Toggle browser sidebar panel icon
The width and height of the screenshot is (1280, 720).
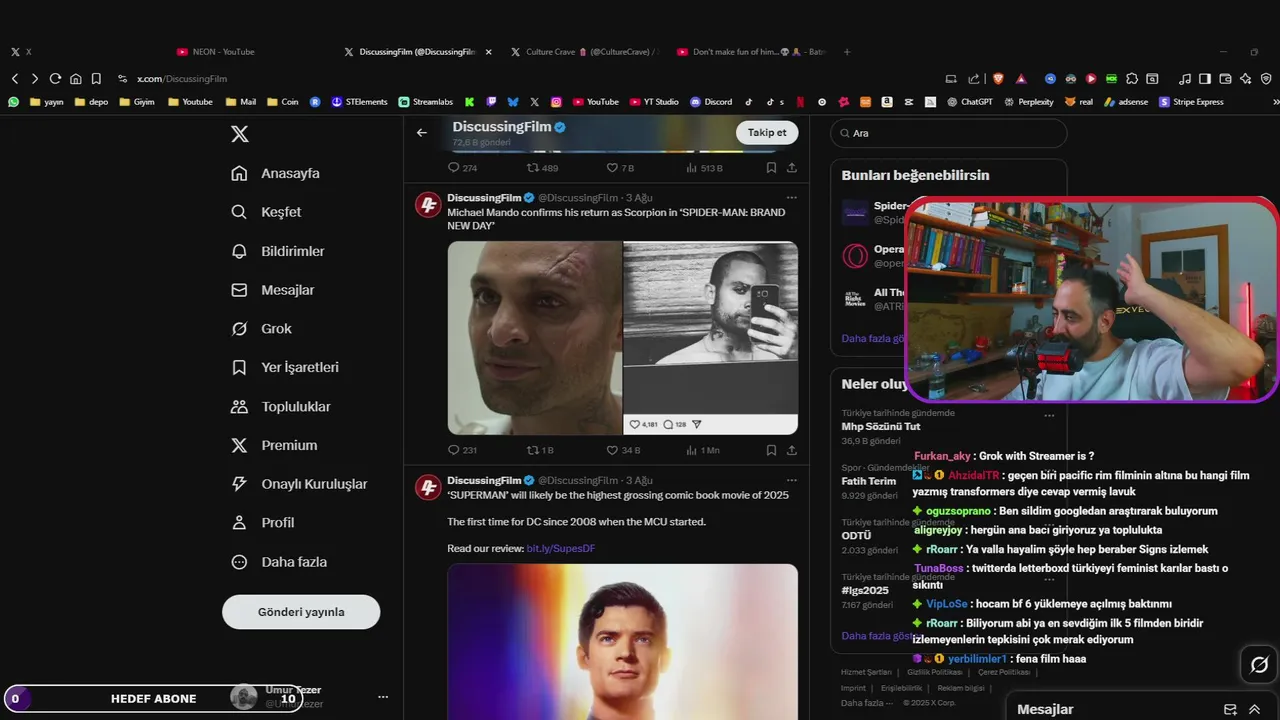pos(1205,78)
